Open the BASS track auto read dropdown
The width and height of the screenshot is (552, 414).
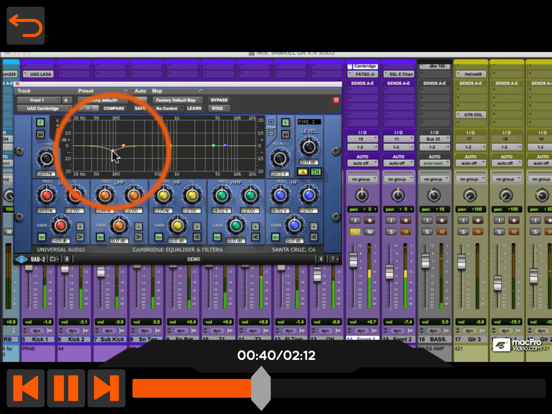(x=434, y=163)
